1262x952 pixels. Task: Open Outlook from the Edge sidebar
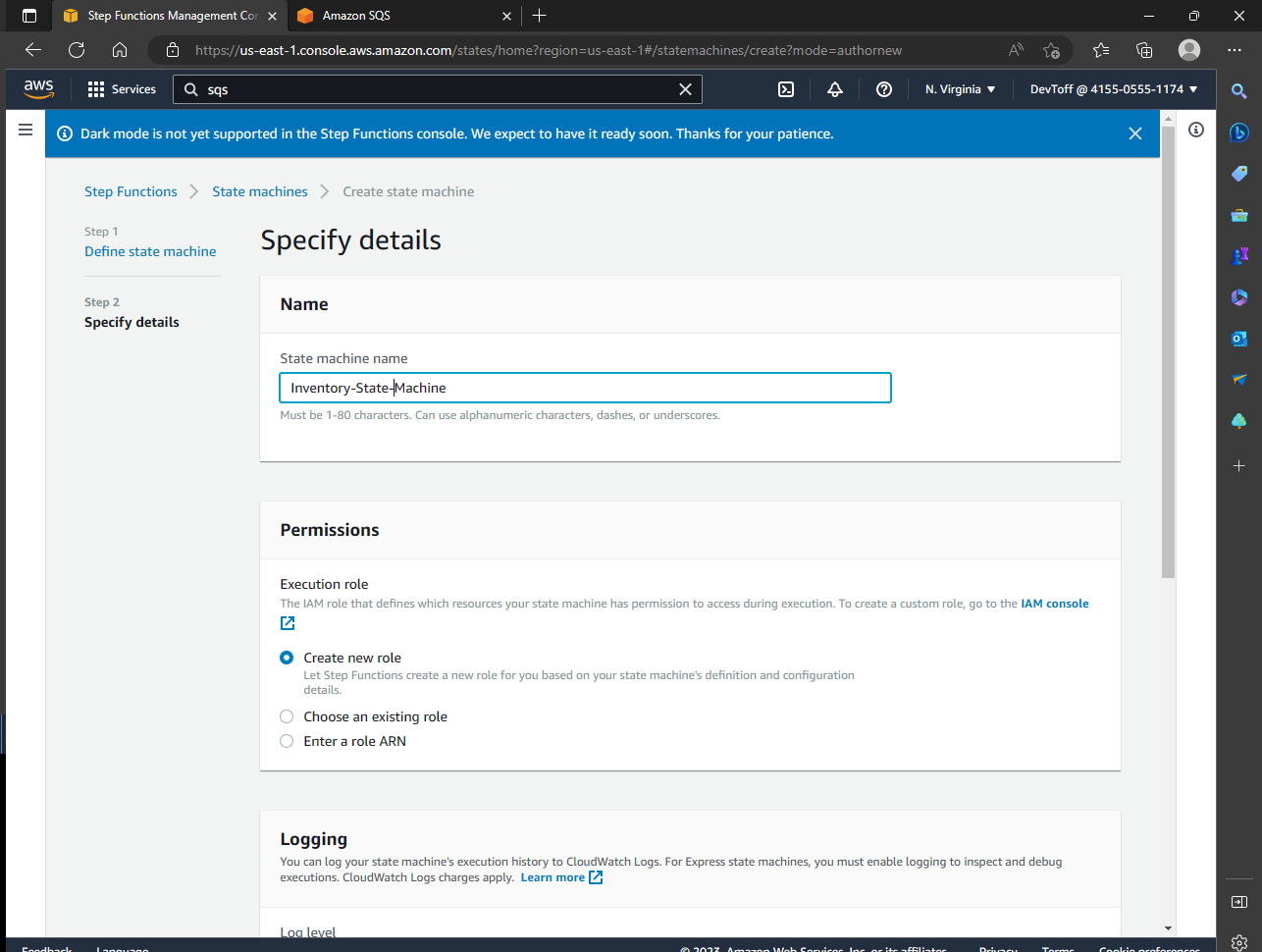[1238, 338]
